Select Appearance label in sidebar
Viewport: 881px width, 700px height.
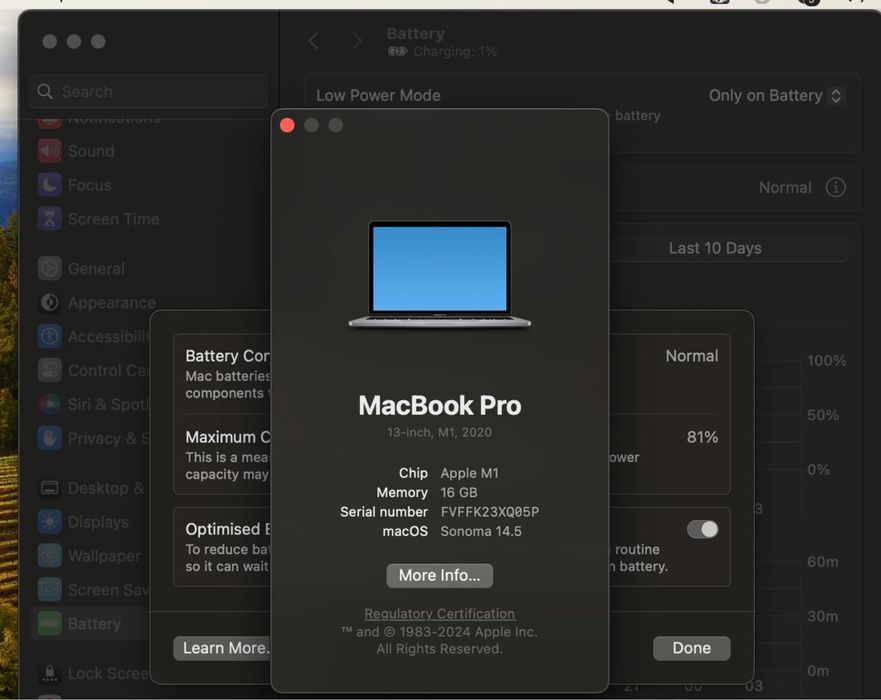(x=112, y=302)
